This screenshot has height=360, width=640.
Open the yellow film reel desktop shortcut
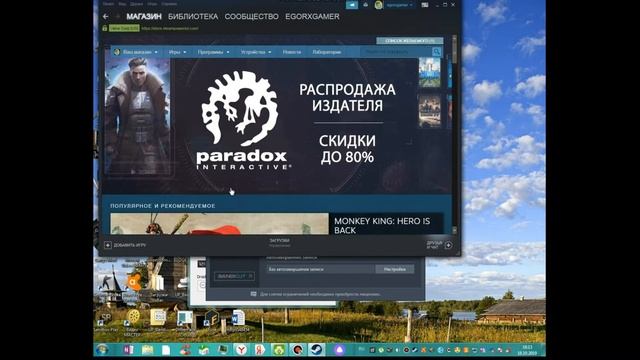coord(133,317)
